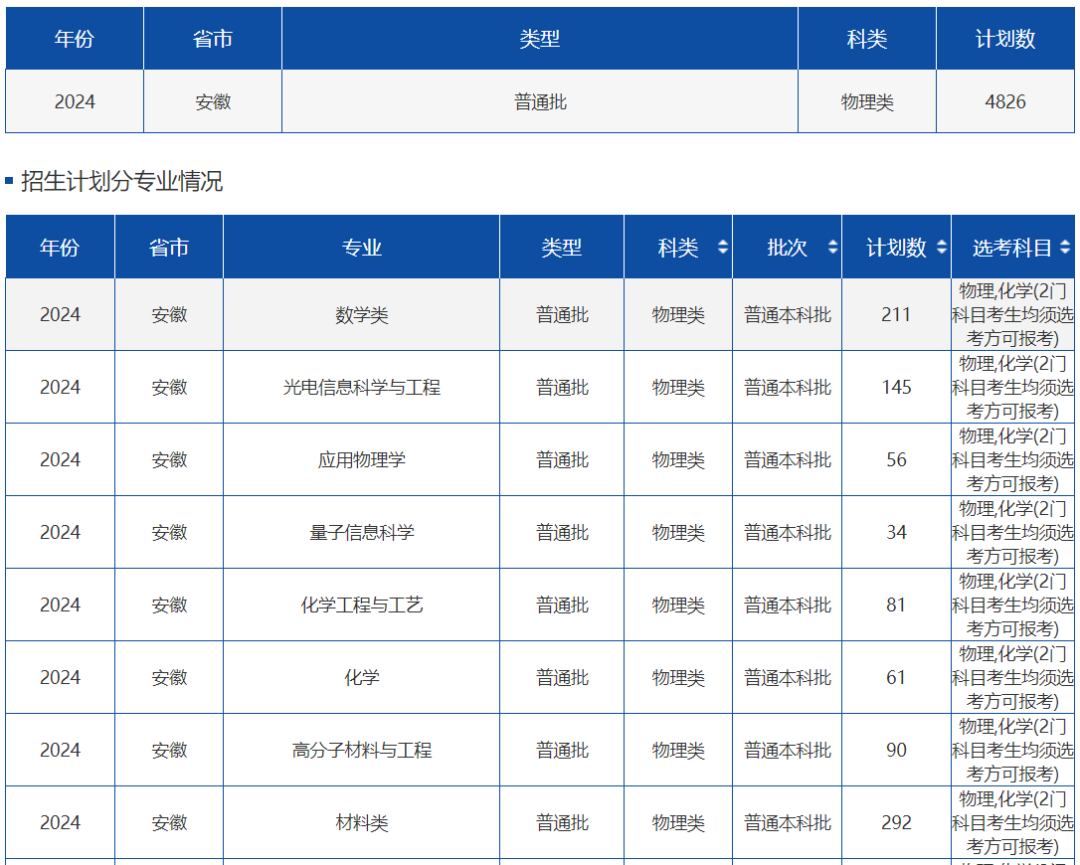Click the sort icon on 科类 column

click(722, 246)
